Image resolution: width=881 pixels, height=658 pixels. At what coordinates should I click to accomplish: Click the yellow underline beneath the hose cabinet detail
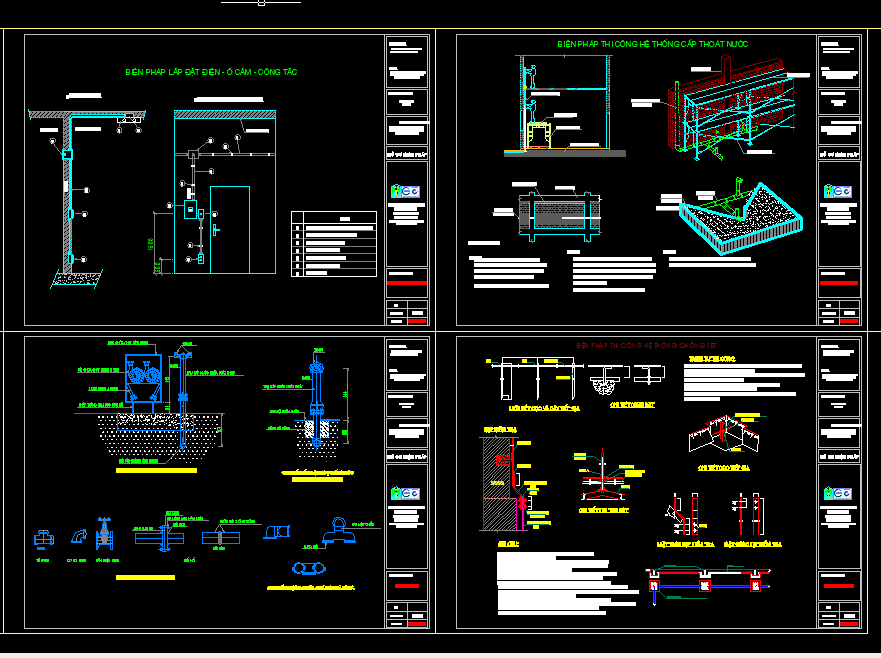click(155, 470)
